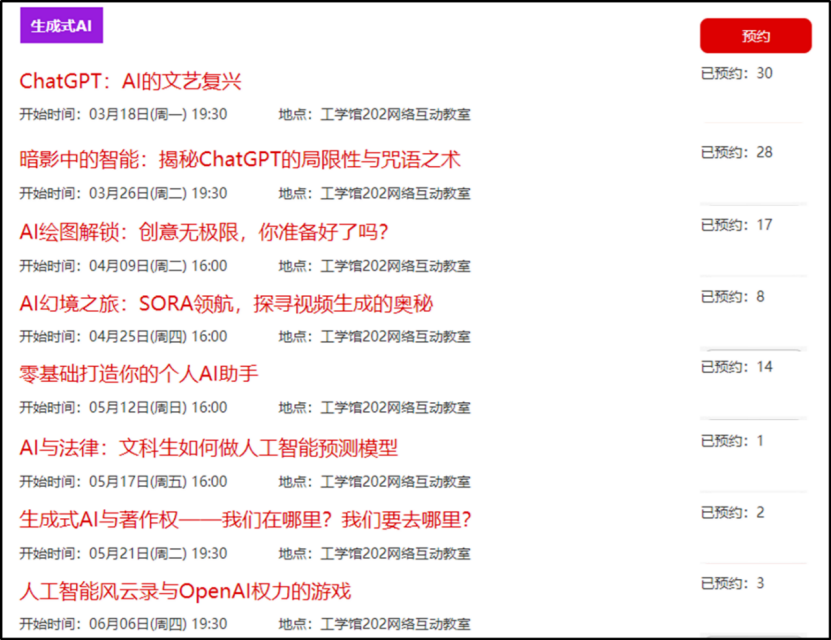The width and height of the screenshot is (831, 640).
Task: Open AI幻境之旅：SORA领航 lecture link
Action: [x=226, y=304]
